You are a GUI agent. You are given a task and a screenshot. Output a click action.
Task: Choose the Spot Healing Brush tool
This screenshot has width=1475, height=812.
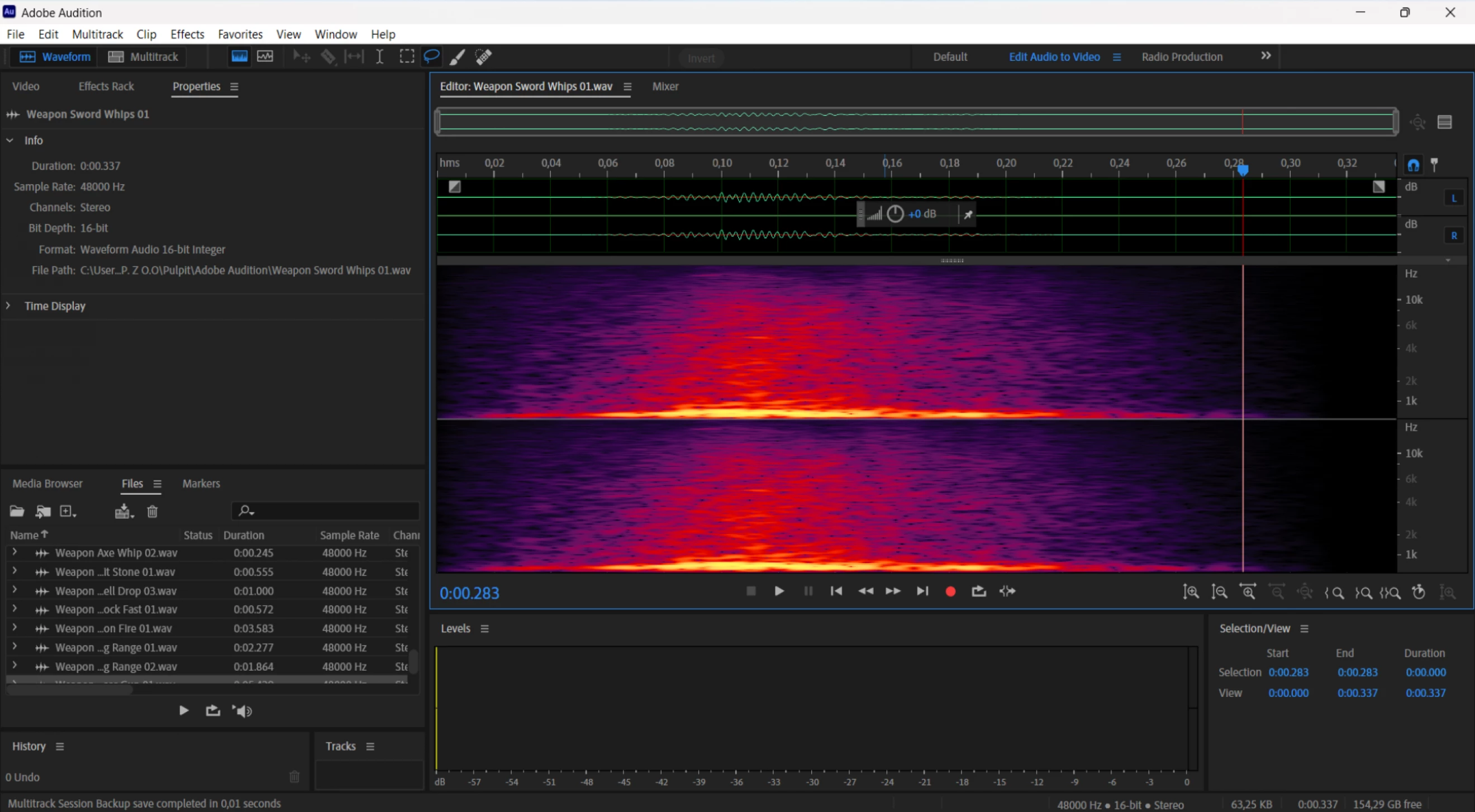[x=484, y=56]
